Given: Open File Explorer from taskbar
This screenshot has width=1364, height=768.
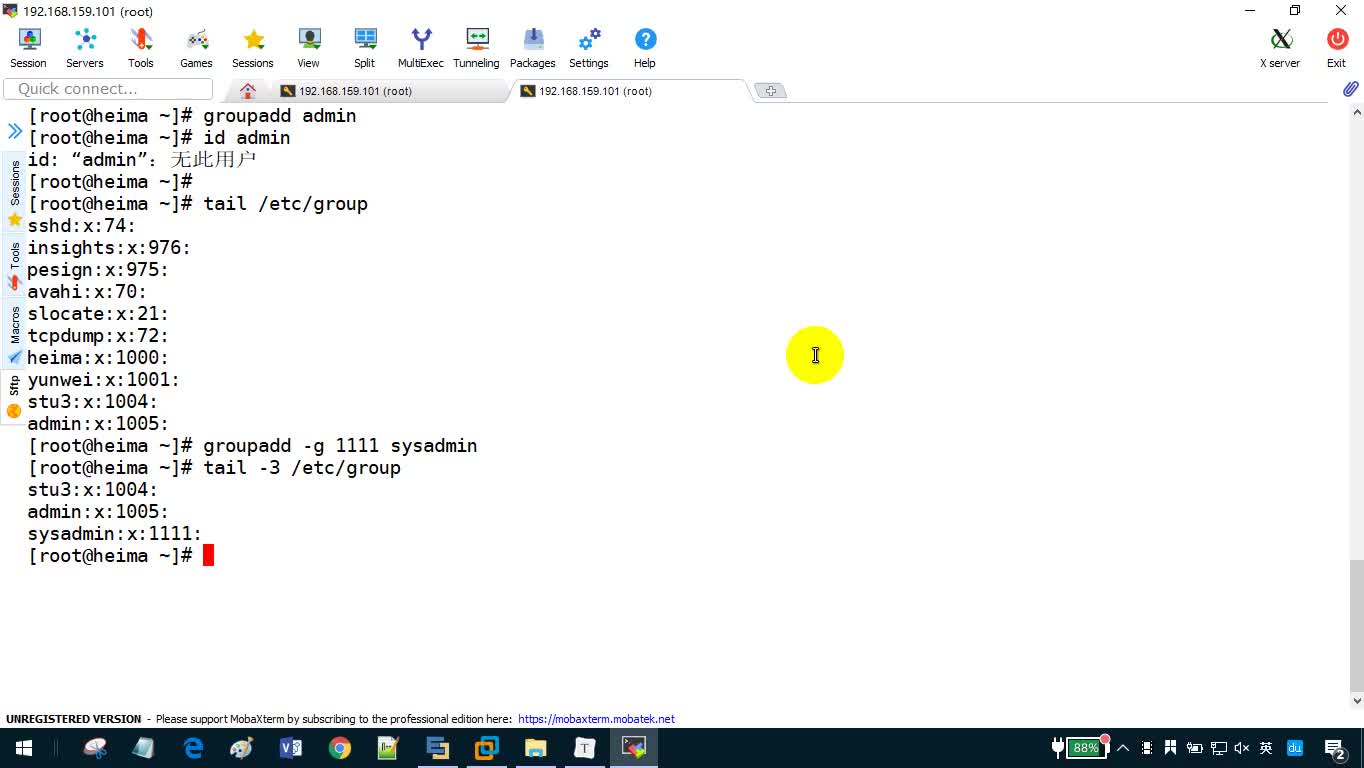Looking at the screenshot, I should pos(536,748).
